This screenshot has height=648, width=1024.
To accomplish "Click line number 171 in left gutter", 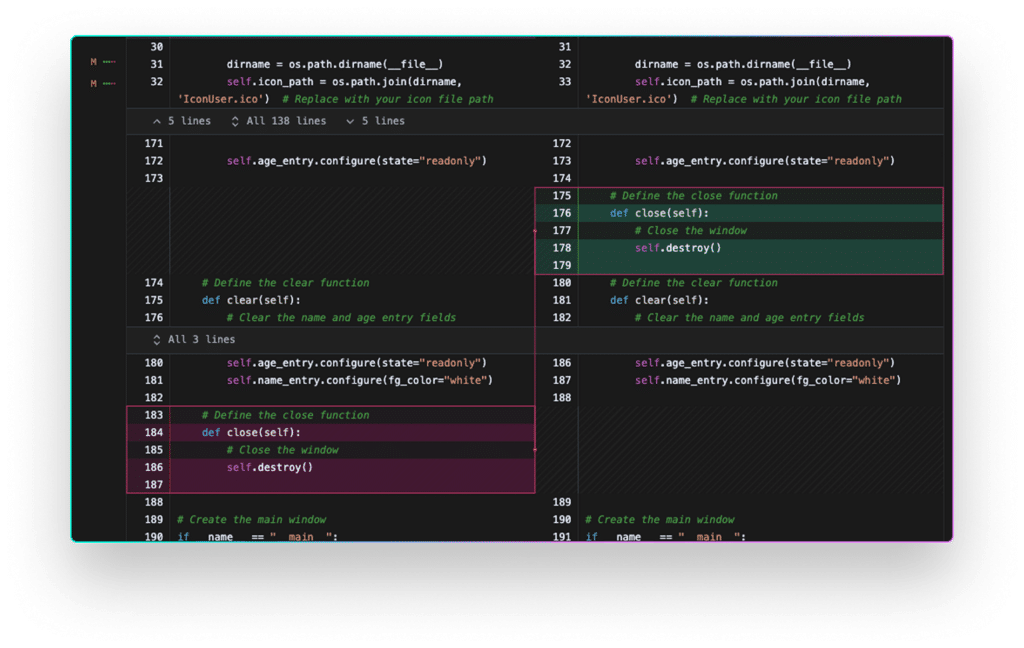I will (153, 143).
